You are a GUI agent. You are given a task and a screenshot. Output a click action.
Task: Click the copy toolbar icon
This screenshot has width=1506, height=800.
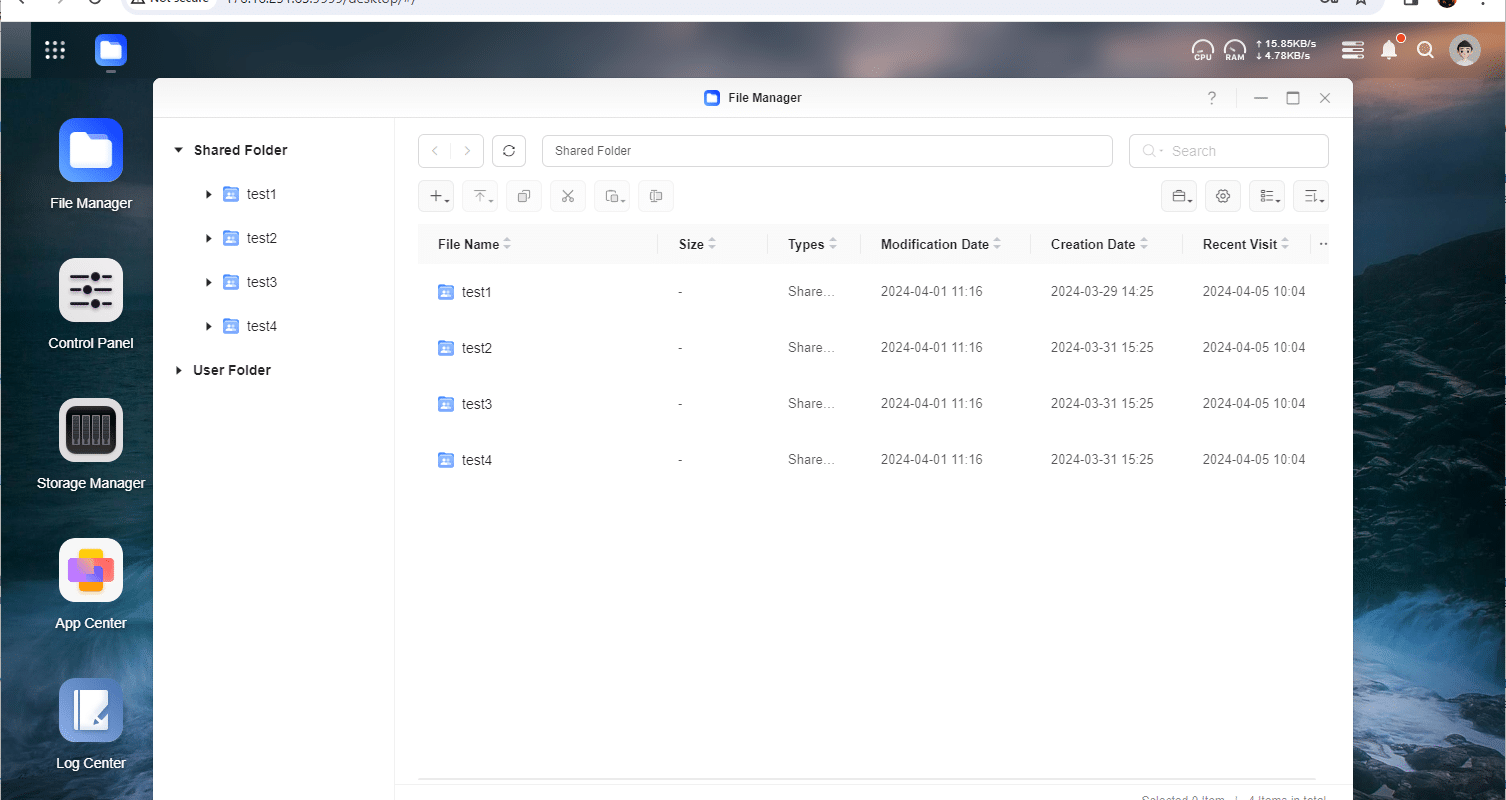[x=523, y=196]
